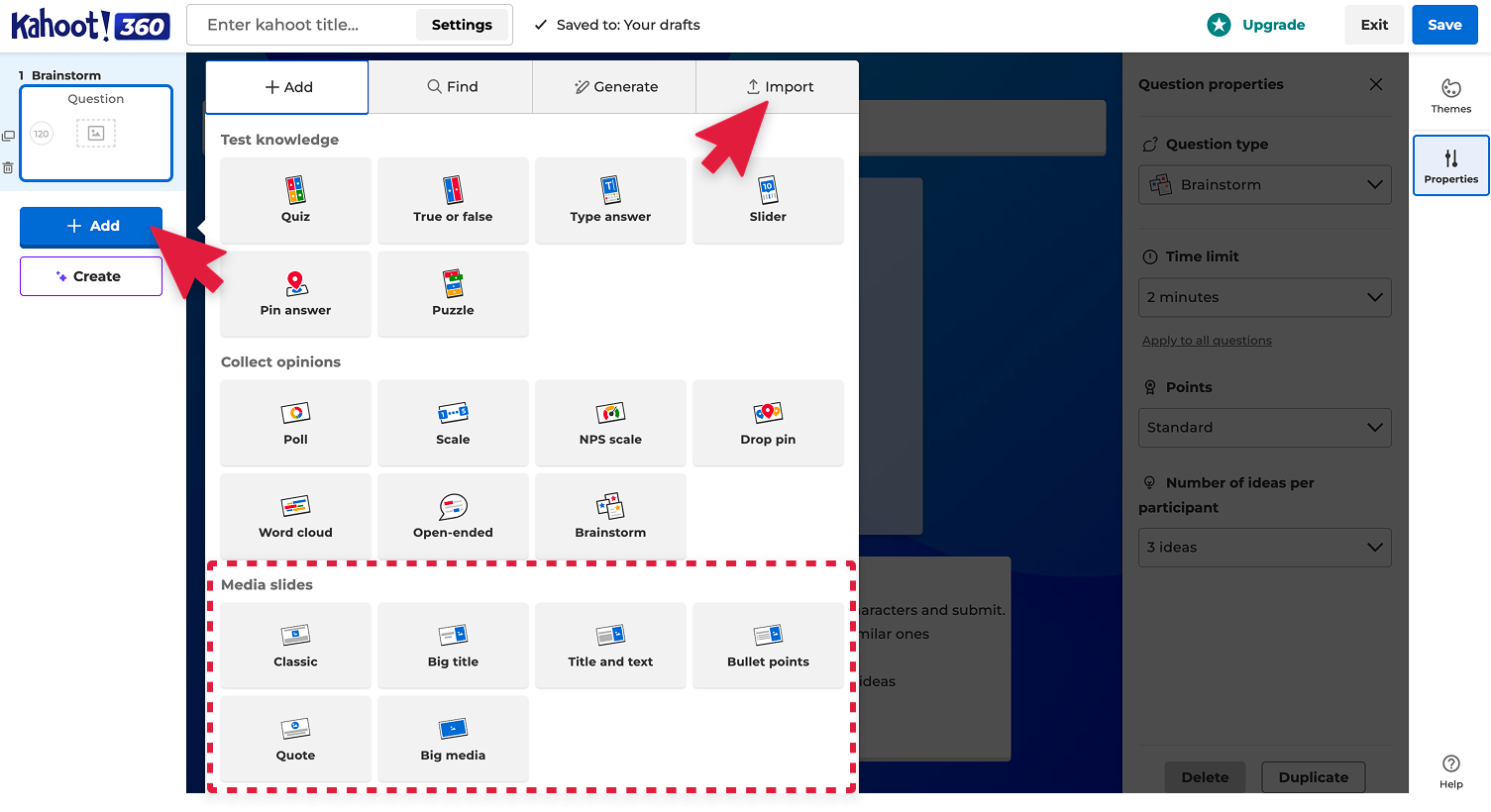Choose the Type answer question
The image size is (1491, 812).
tap(610, 200)
